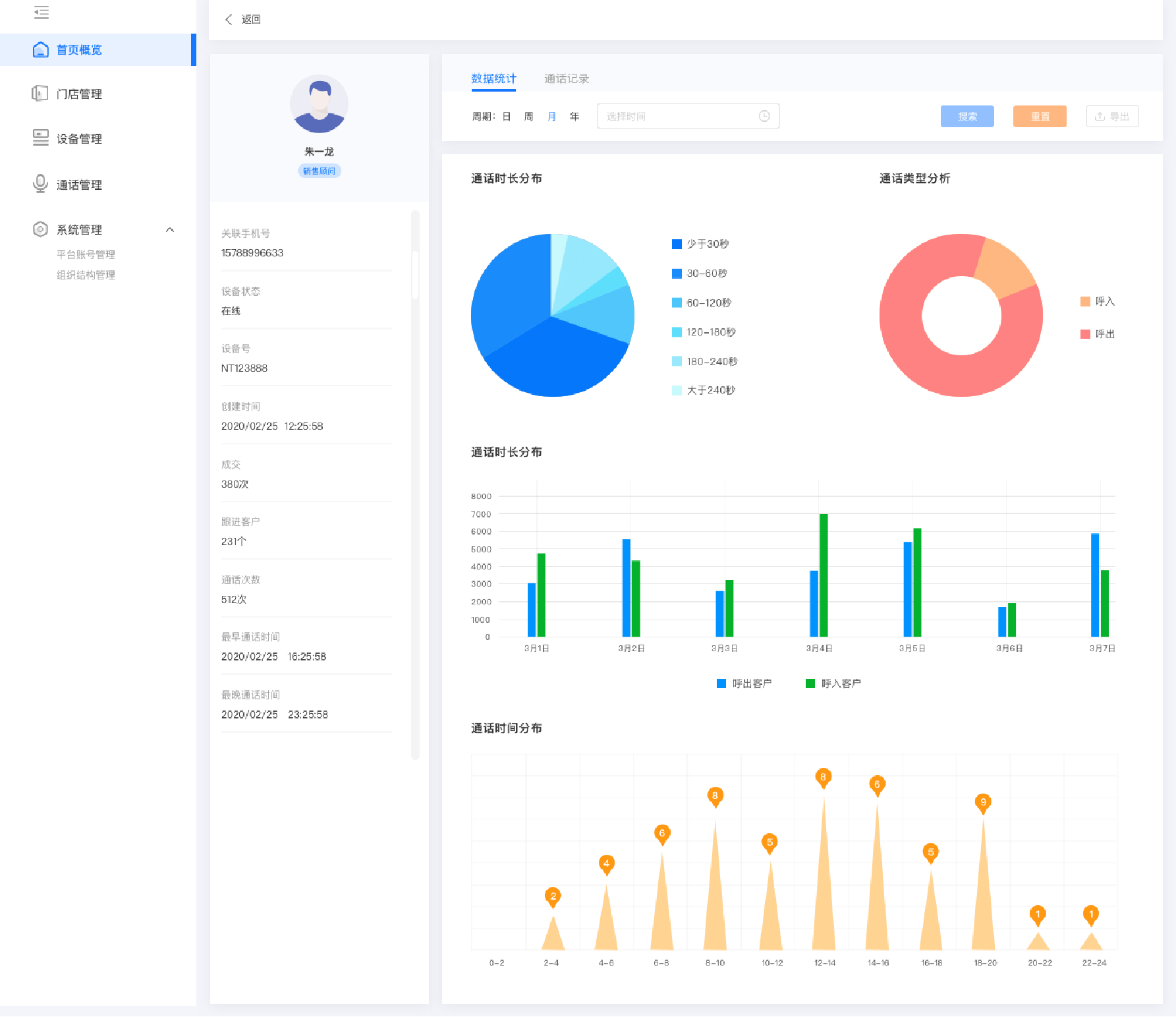The height and width of the screenshot is (1017, 1176).
Task: Click the orange 重置 button
Action: (x=1039, y=117)
